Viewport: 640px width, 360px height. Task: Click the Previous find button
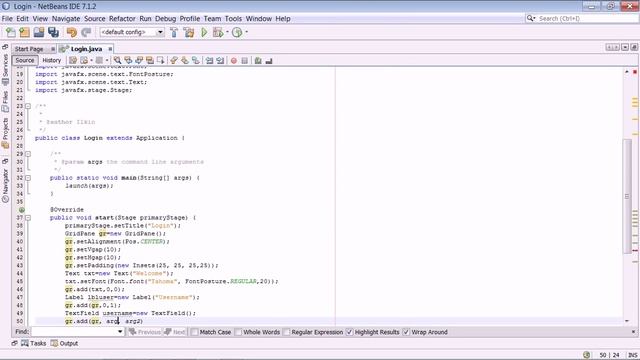[145, 332]
